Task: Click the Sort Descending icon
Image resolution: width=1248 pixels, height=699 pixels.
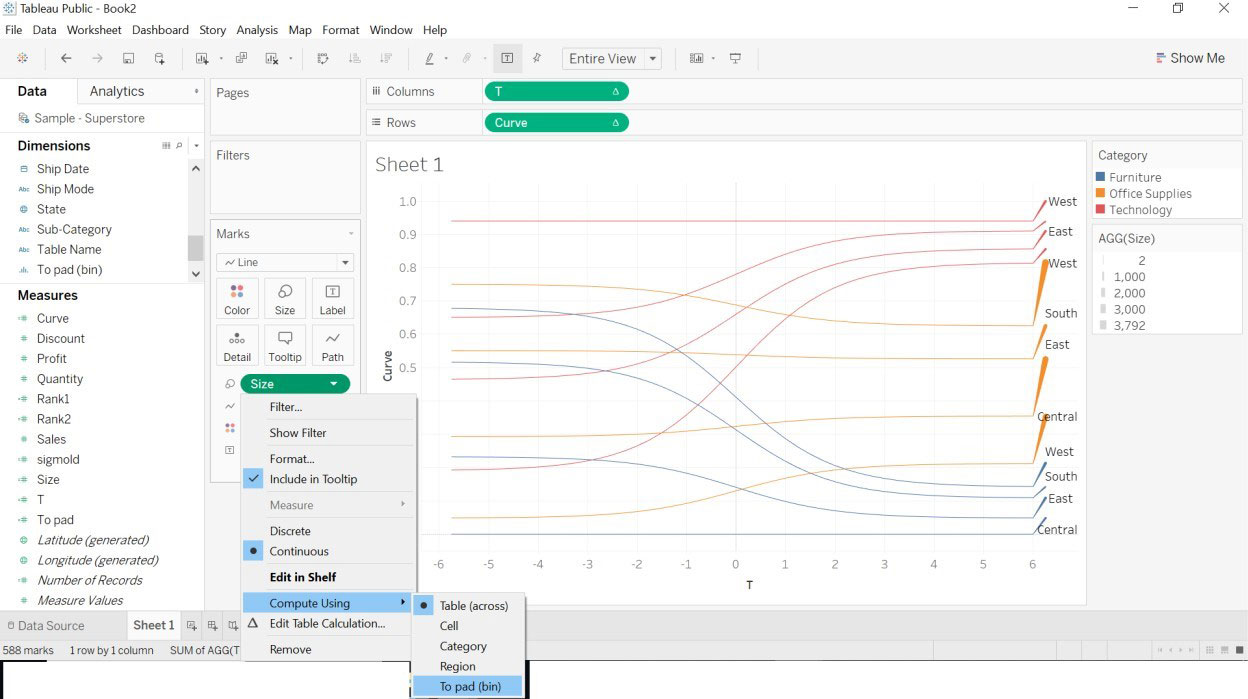Action: pyautogui.click(x=385, y=58)
